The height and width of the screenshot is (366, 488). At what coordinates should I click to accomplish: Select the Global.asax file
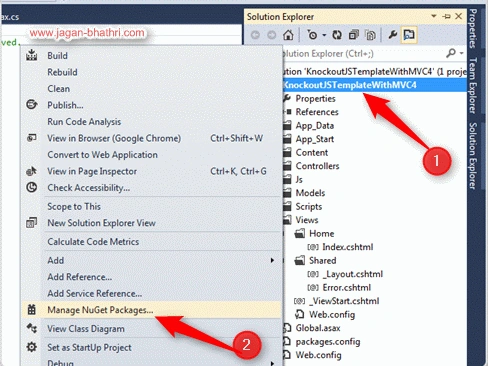(318, 328)
